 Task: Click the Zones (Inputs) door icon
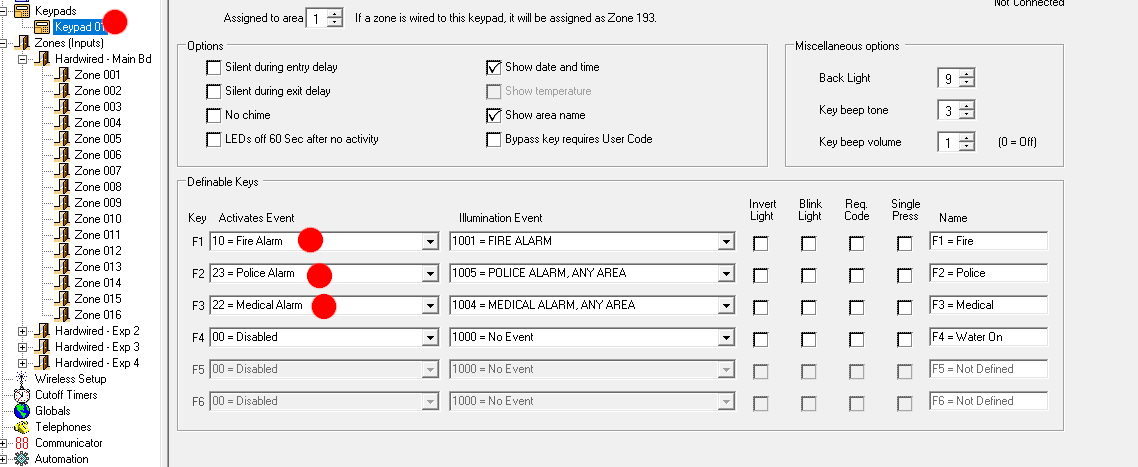point(22,43)
